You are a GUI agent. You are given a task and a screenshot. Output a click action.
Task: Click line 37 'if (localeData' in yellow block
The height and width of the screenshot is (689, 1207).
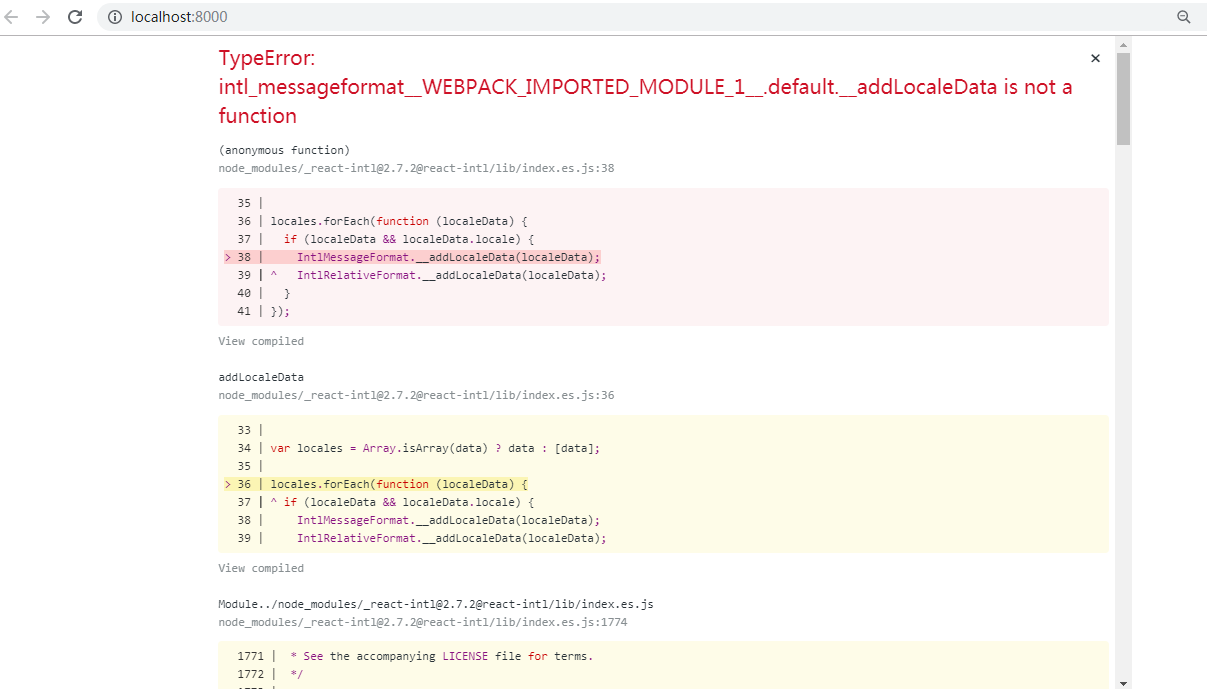pyautogui.click(x=408, y=502)
